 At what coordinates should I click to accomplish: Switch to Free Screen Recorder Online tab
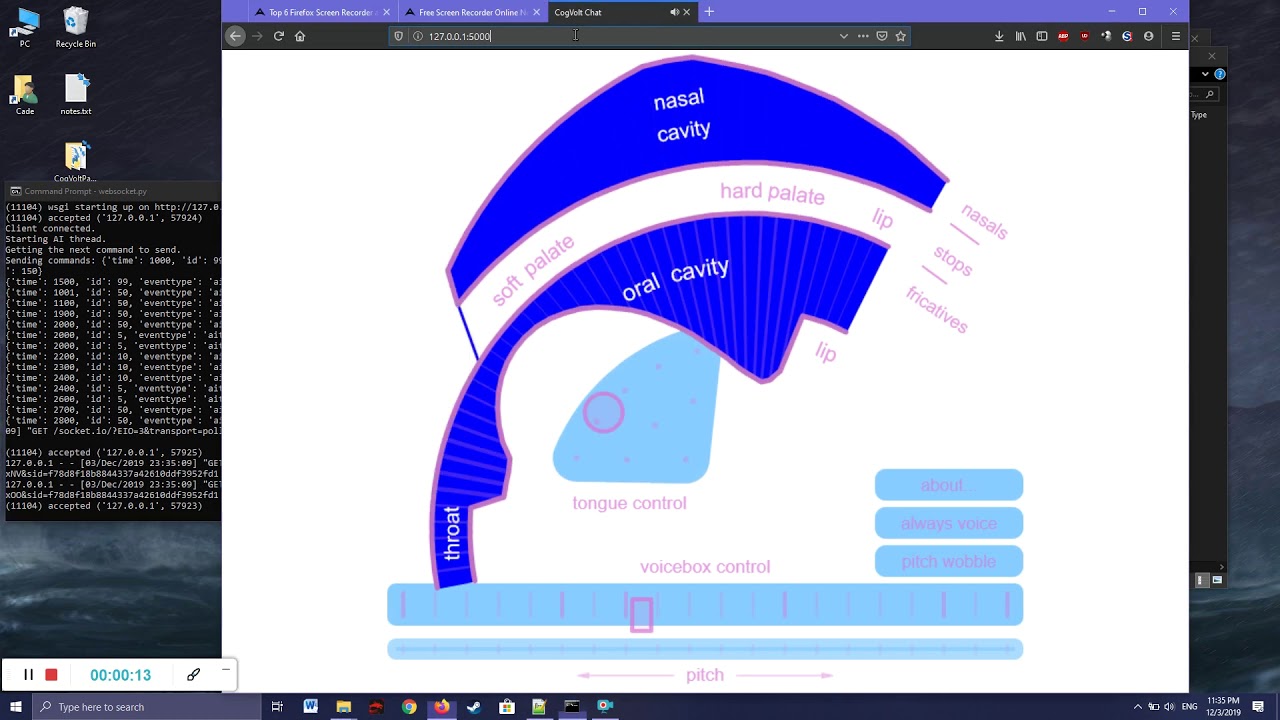(x=472, y=12)
